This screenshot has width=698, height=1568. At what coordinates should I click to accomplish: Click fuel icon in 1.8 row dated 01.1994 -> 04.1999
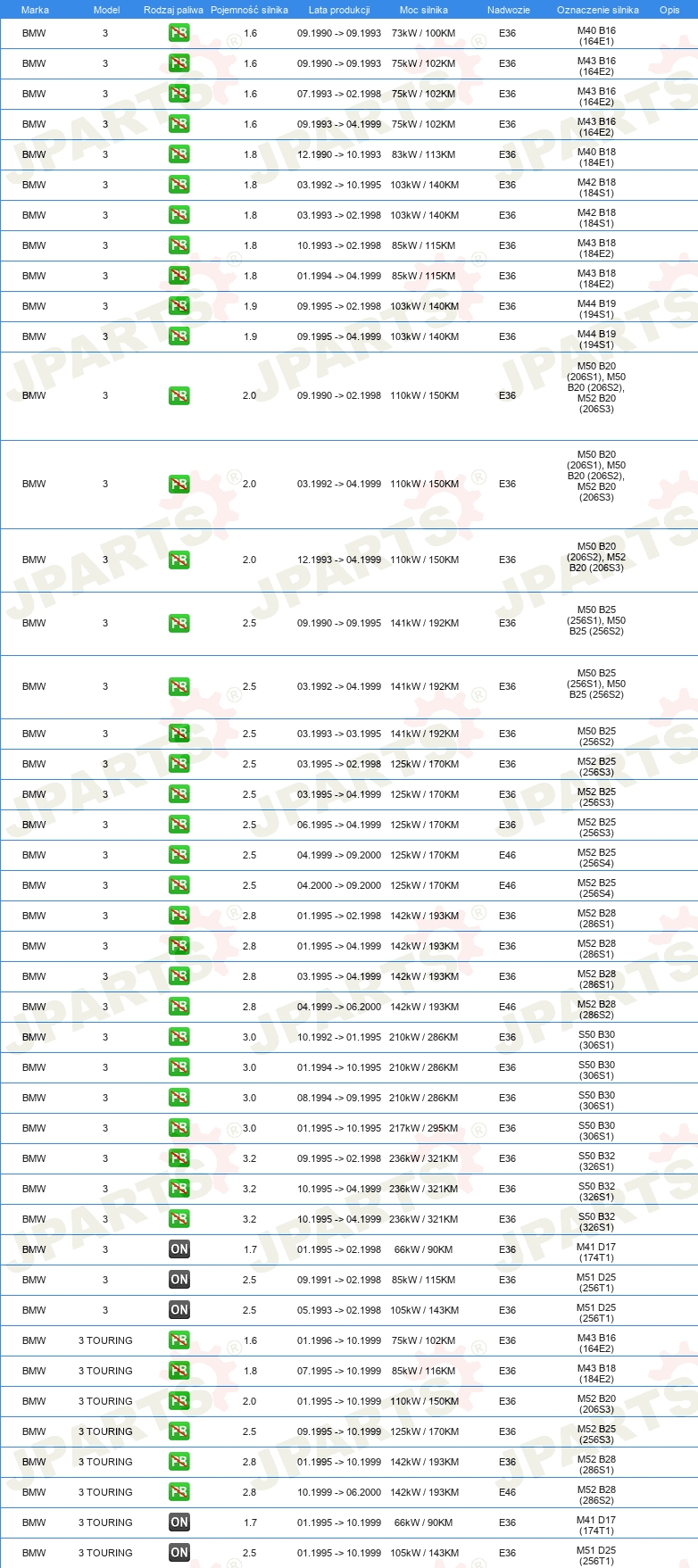(x=179, y=276)
